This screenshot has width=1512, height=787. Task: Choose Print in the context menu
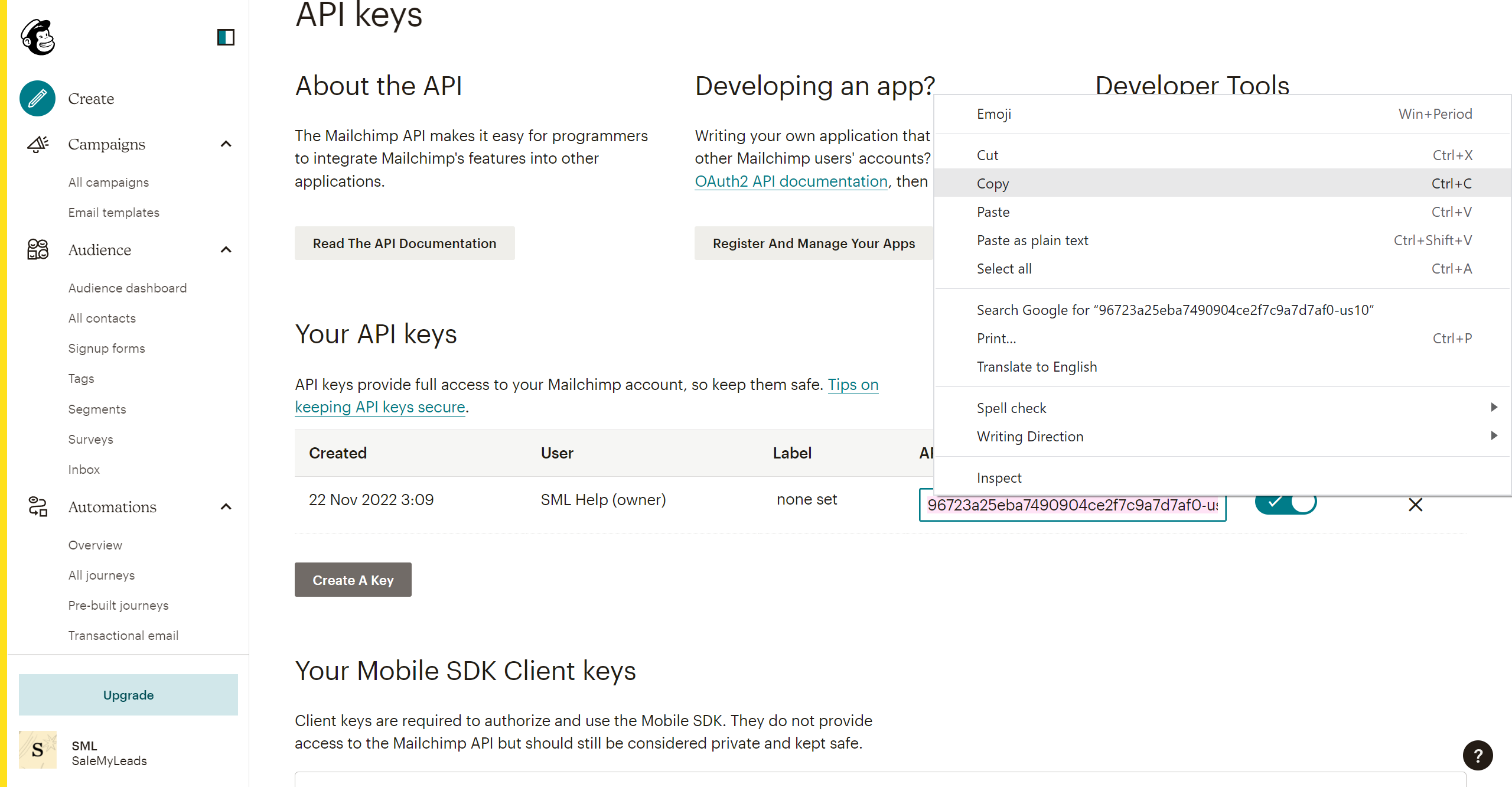(x=1223, y=338)
